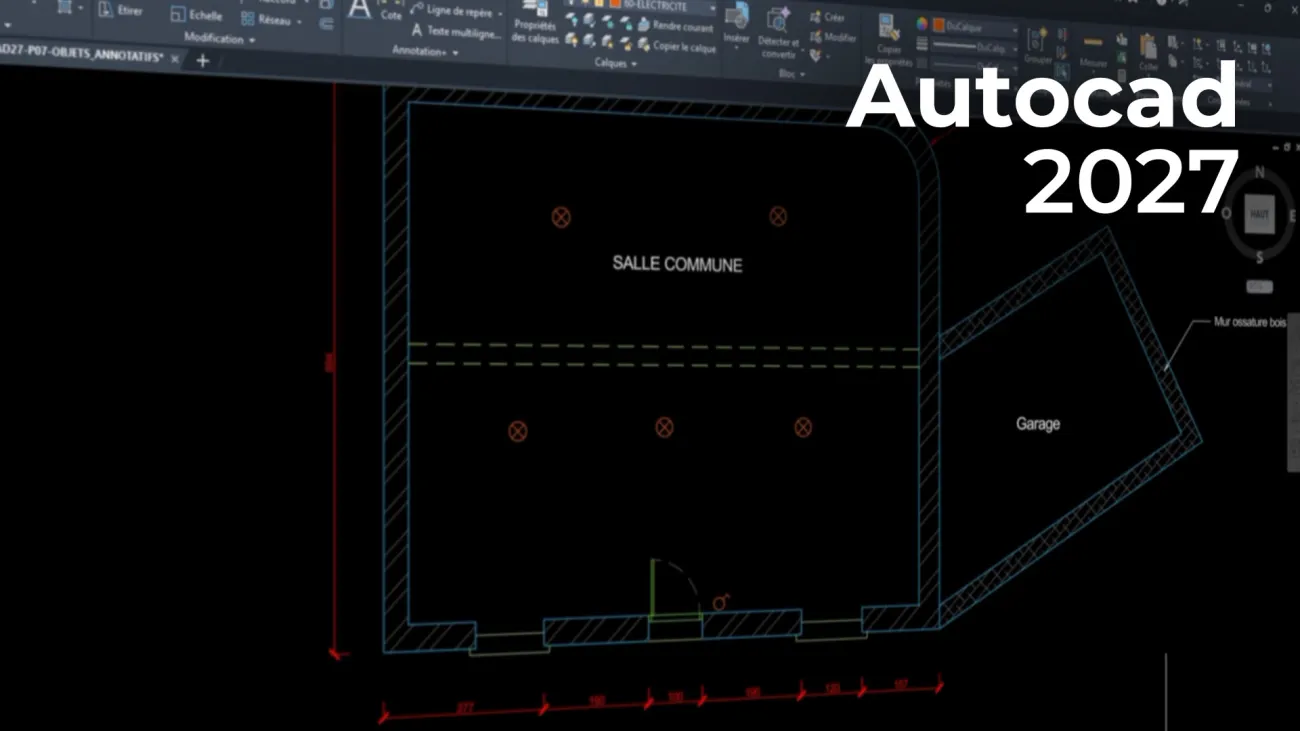The width and height of the screenshot is (1300, 731).
Task: Expand the Bloc panel
Action: (790, 73)
